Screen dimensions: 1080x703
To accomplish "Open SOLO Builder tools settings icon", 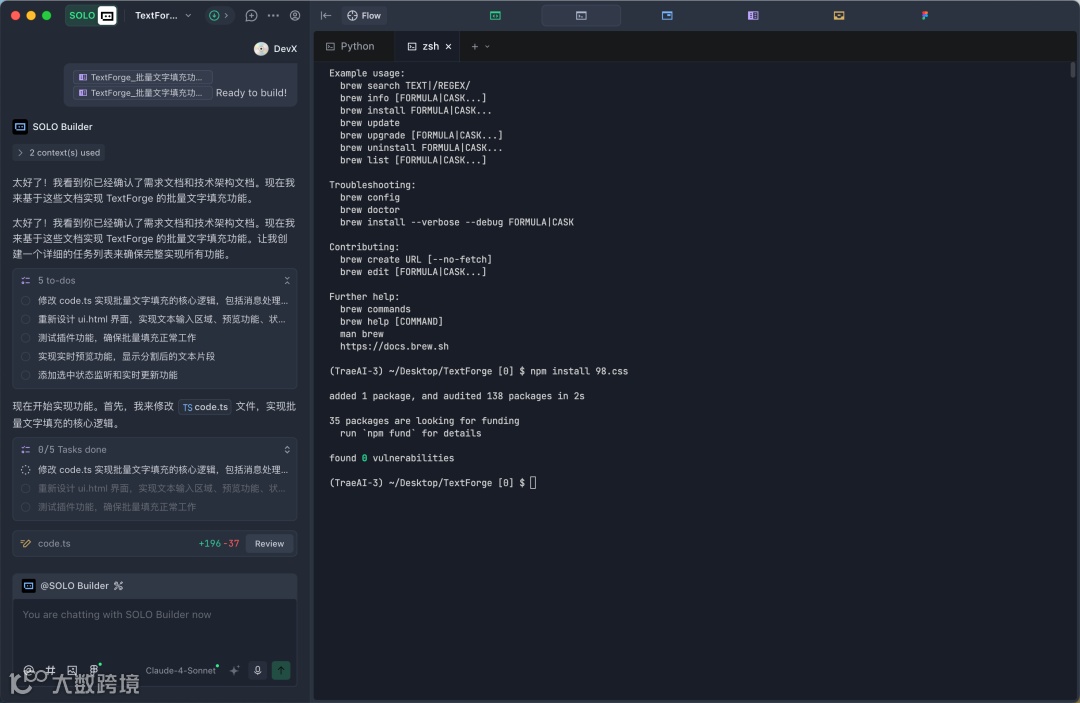I will pos(118,586).
